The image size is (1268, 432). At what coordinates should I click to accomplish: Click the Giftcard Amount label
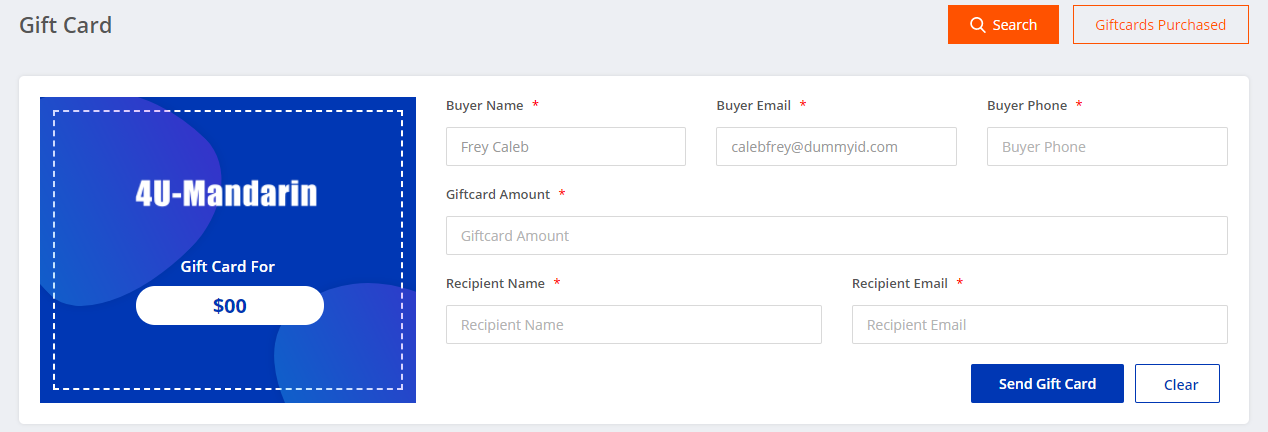pos(498,194)
